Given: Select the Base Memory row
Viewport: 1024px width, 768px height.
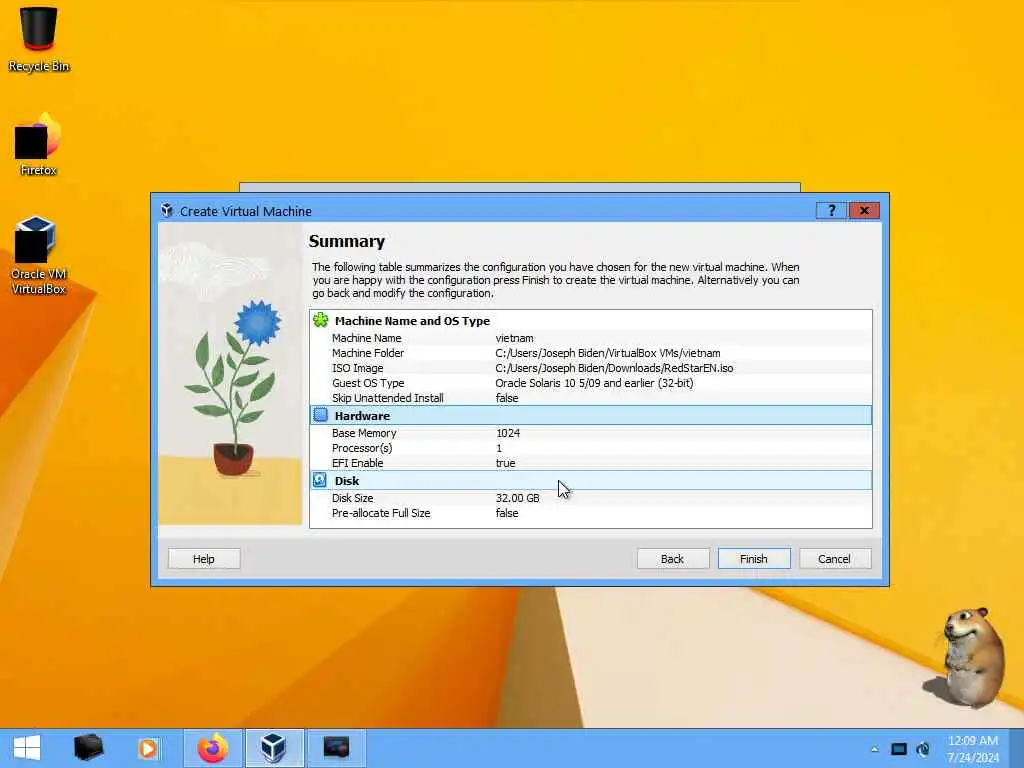Looking at the screenshot, I should [591, 433].
